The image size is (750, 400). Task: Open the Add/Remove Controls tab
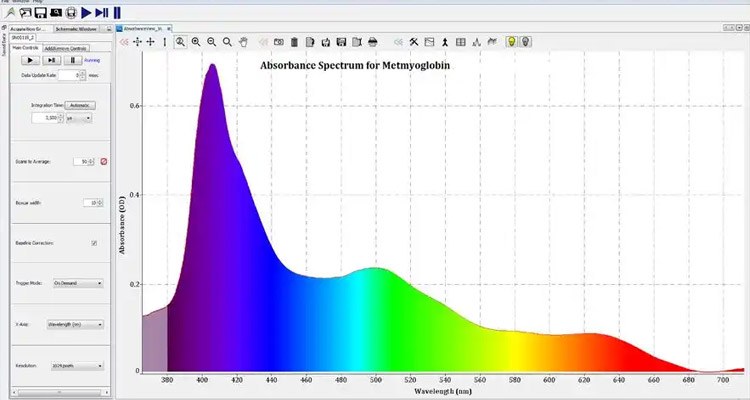pyautogui.click(x=66, y=48)
